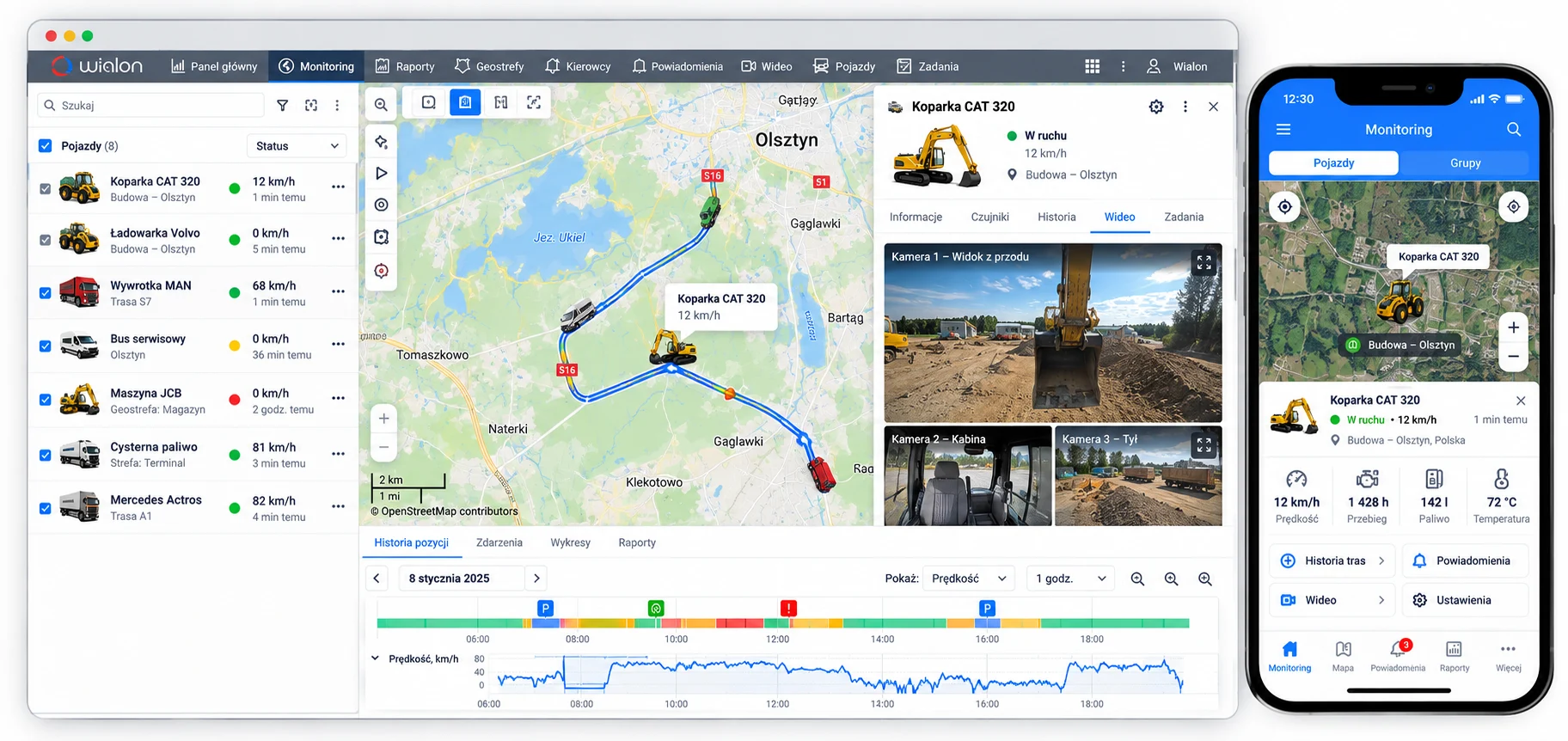This screenshot has height=741, width=1568.
Task: Click the apps grid icon in top bar
Action: 1092,66
